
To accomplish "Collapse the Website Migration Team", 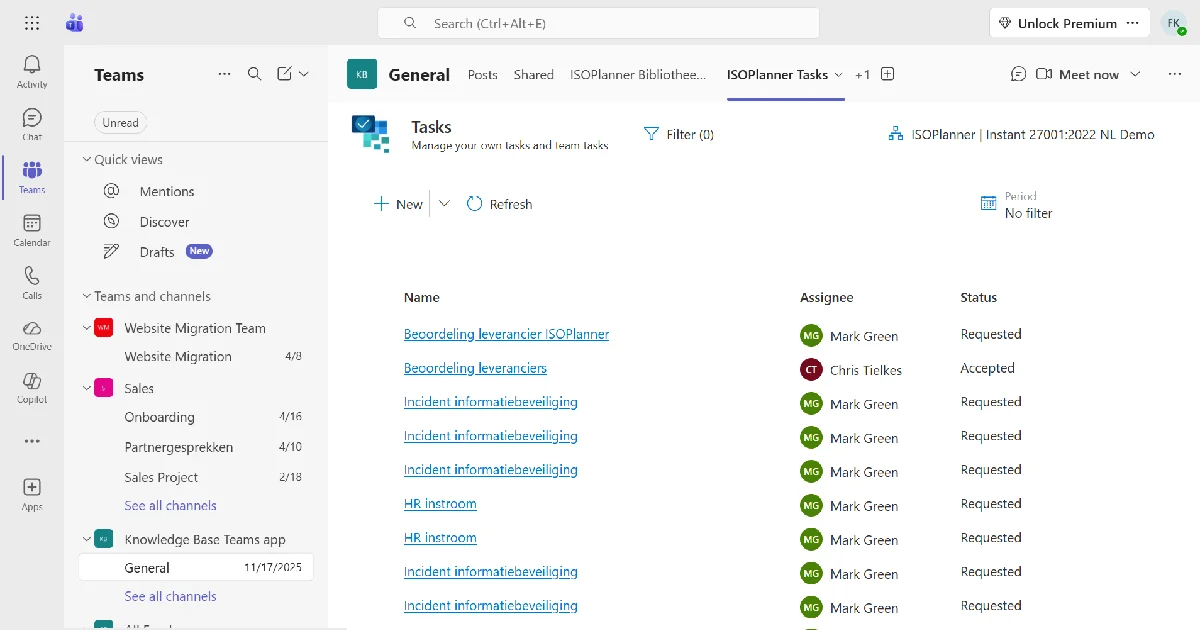I will point(86,328).
